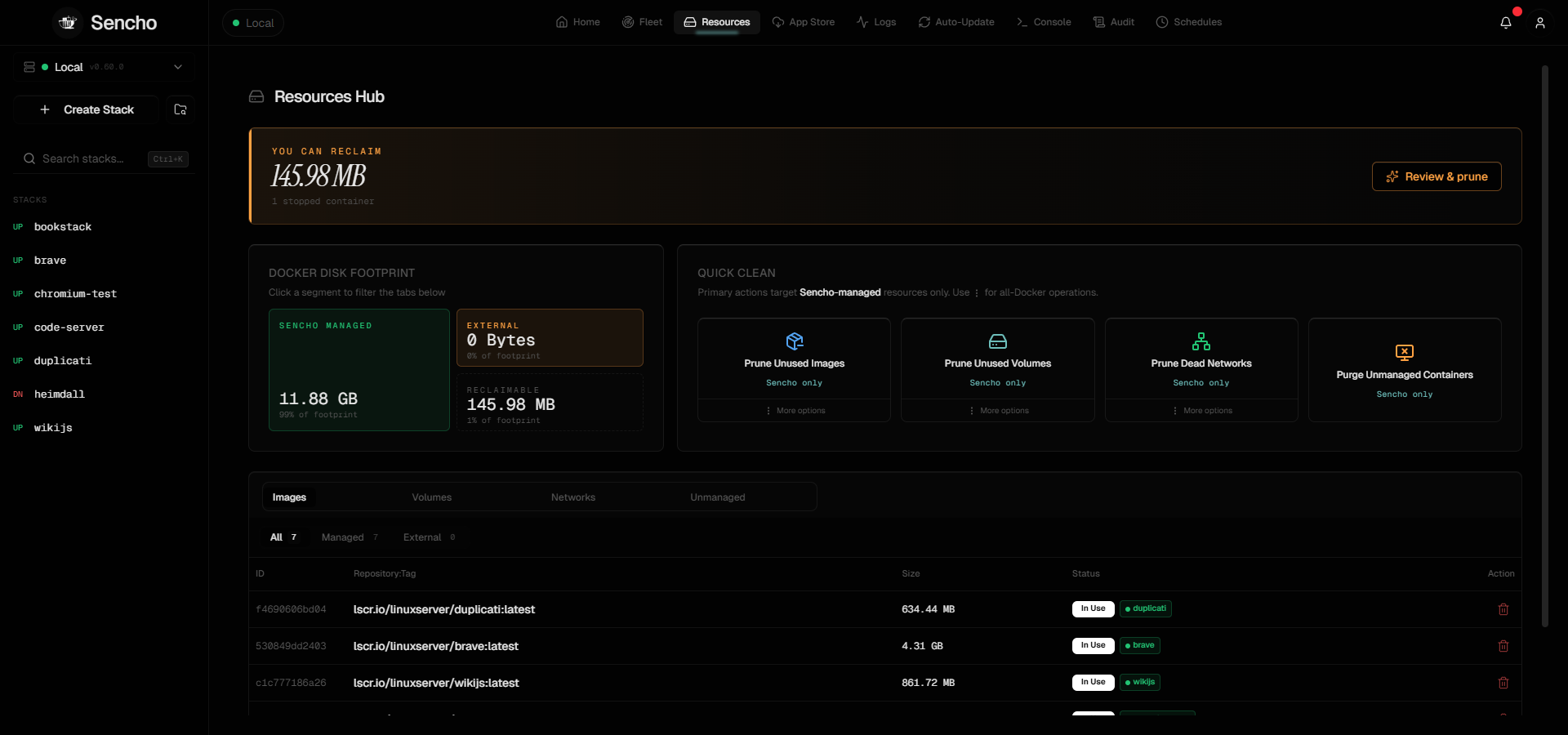Viewport: 1568px width, 735px height.
Task: Click lscr.io/linuxserver/wikijs:latest row
Action: (x=885, y=683)
